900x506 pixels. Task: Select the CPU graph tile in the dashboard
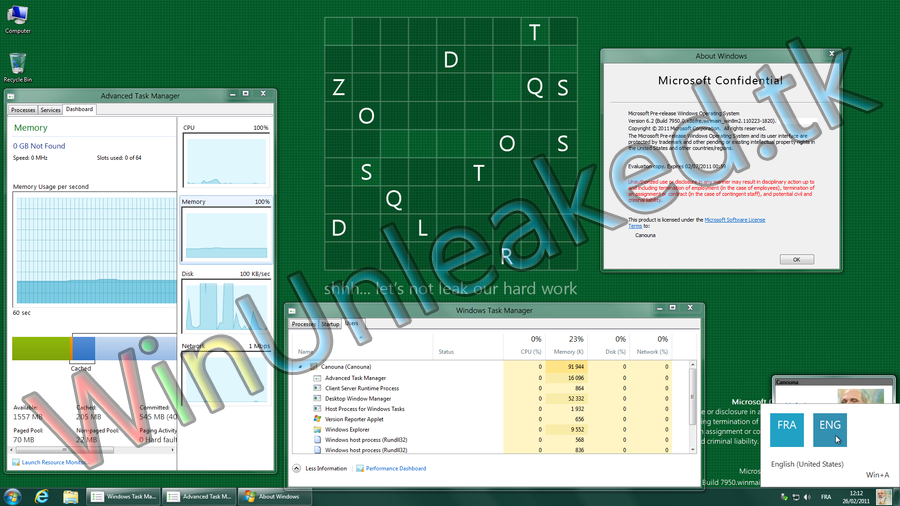pyautogui.click(x=226, y=156)
